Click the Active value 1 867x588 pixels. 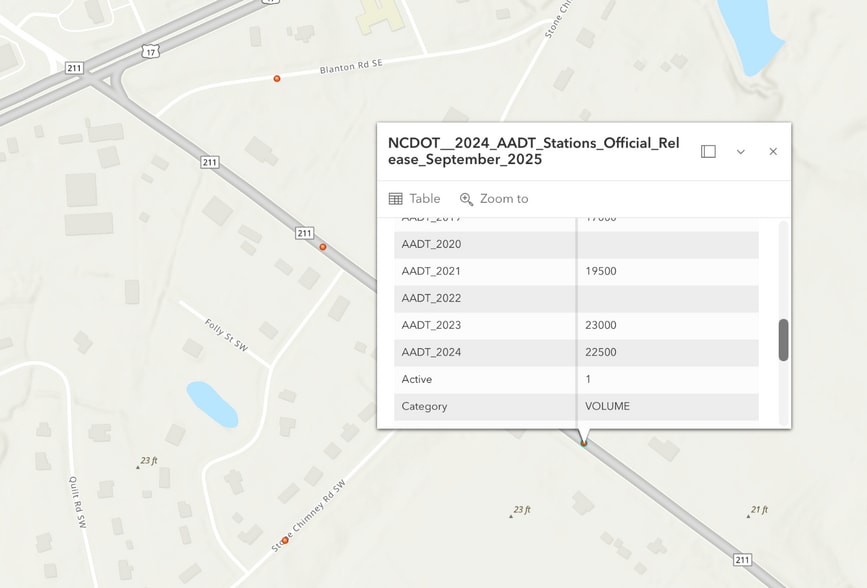pyautogui.click(x=588, y=379)
